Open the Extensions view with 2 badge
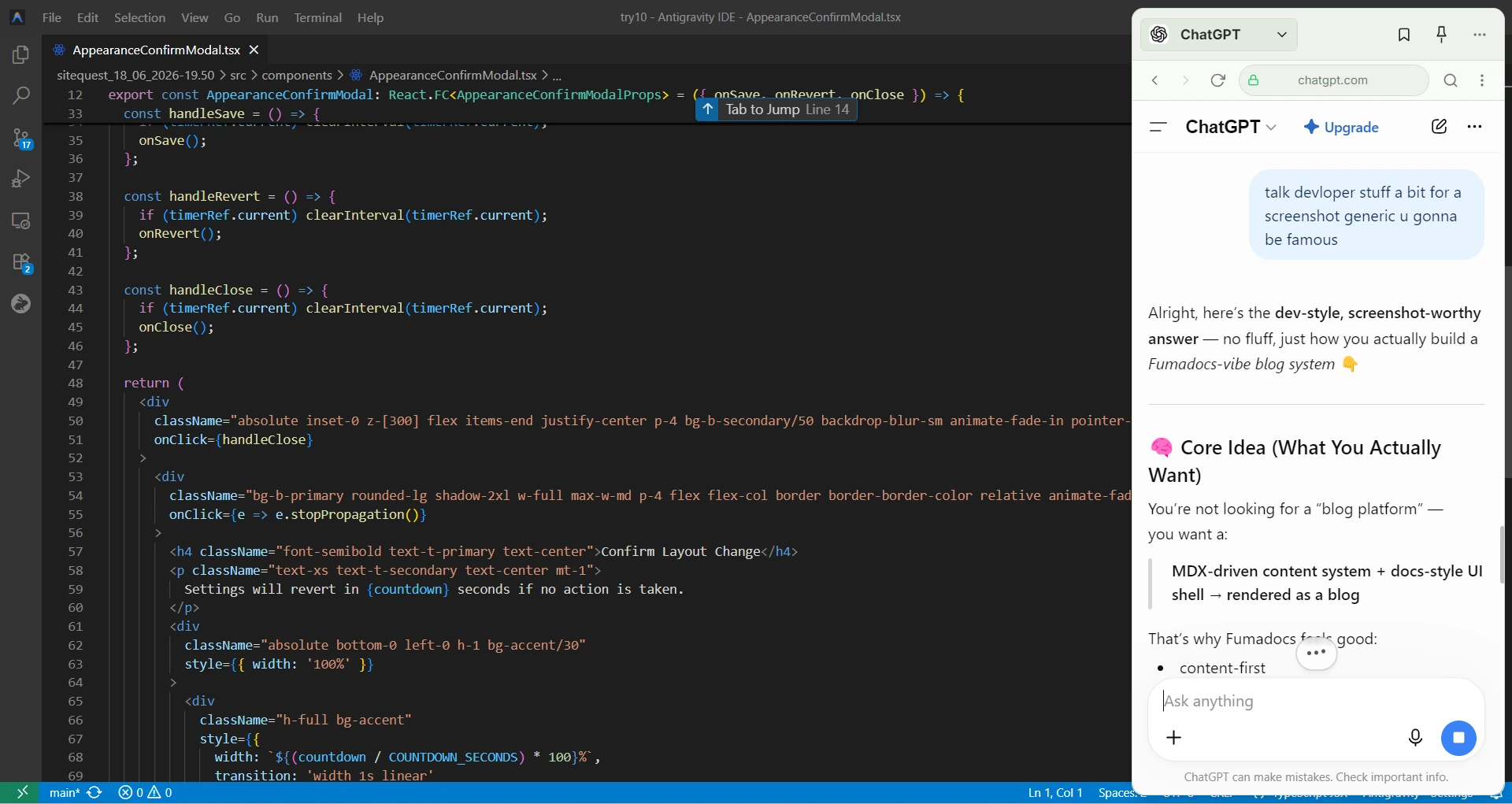The height and width of the screenshot is (804, 1512). pyautogui.click(x=21, y=262)
